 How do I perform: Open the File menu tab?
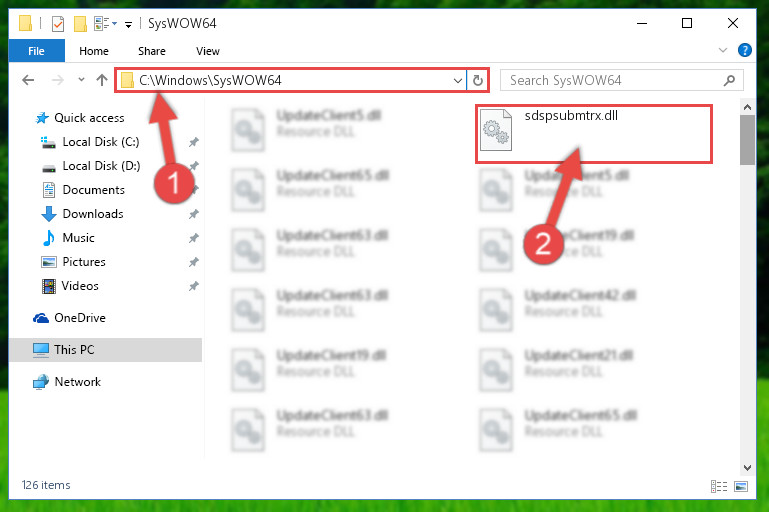pyautogui.click(x=37, y=51)
